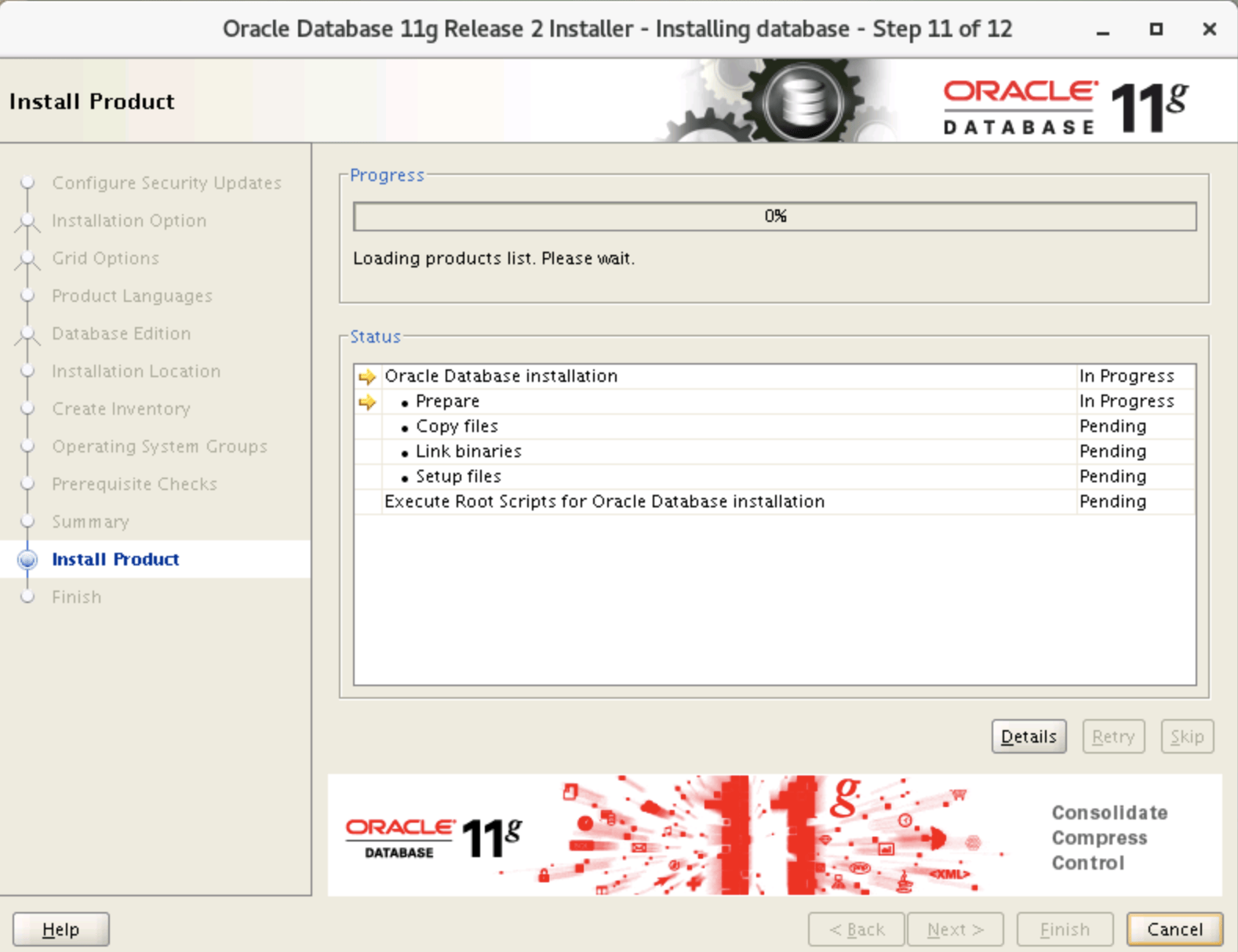Click the Configure Security Updates step bullet icon

(x=27, y=183)
